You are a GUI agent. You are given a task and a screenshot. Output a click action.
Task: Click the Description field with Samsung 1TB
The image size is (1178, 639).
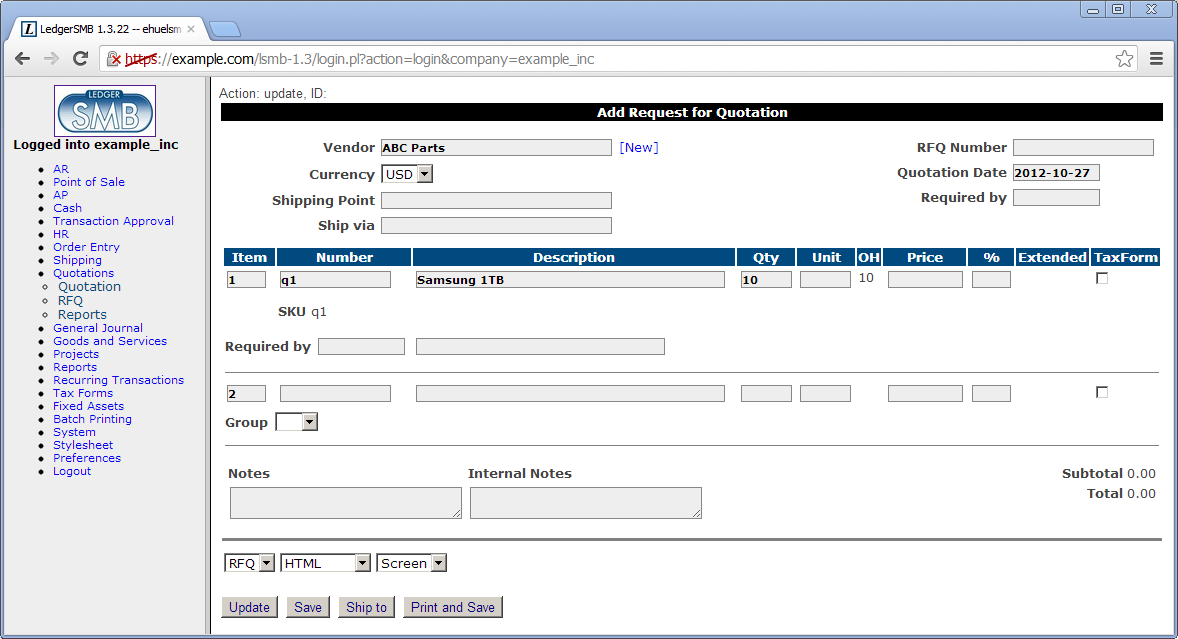[569, 280]
